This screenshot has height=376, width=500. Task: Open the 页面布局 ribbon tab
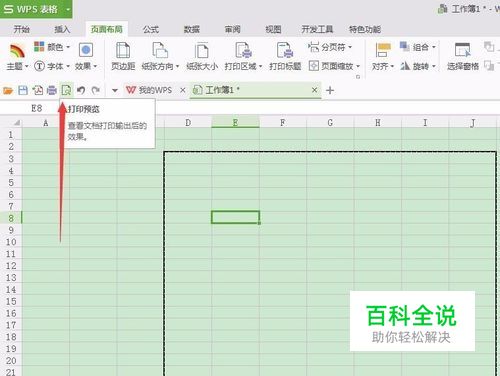pyautogui.click(x=107, y=29)
